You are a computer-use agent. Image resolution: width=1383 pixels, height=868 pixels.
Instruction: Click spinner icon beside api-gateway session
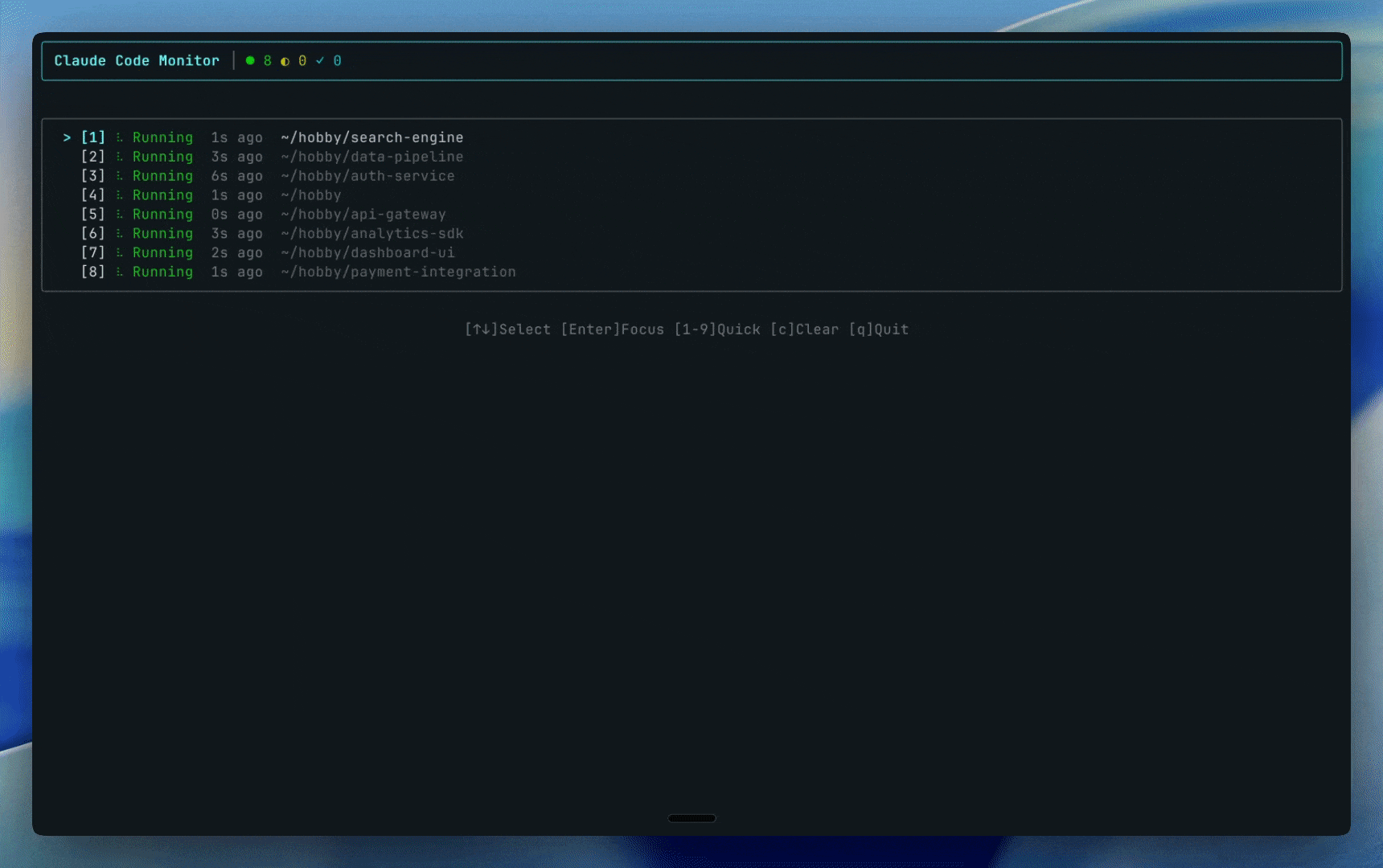click(119, 215)
